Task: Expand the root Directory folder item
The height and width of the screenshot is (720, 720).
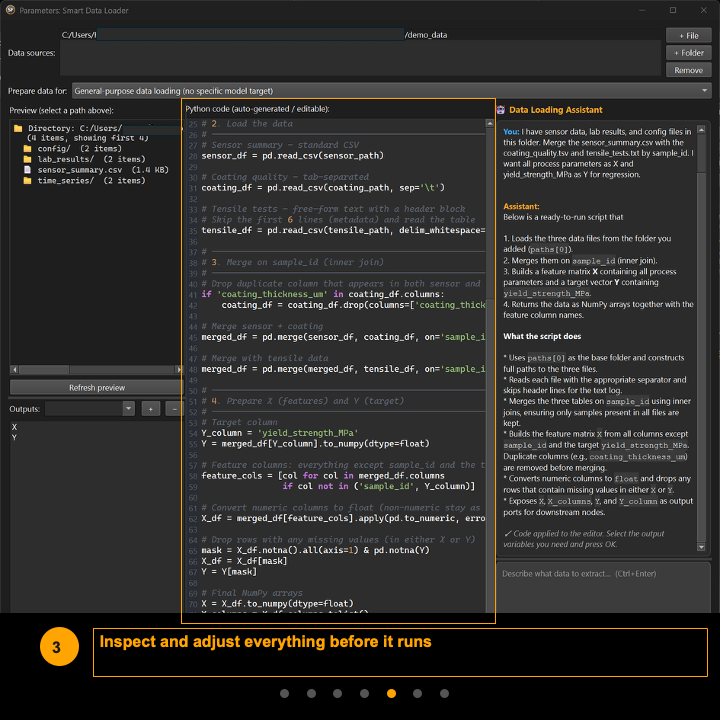Action: click(18, 128)
